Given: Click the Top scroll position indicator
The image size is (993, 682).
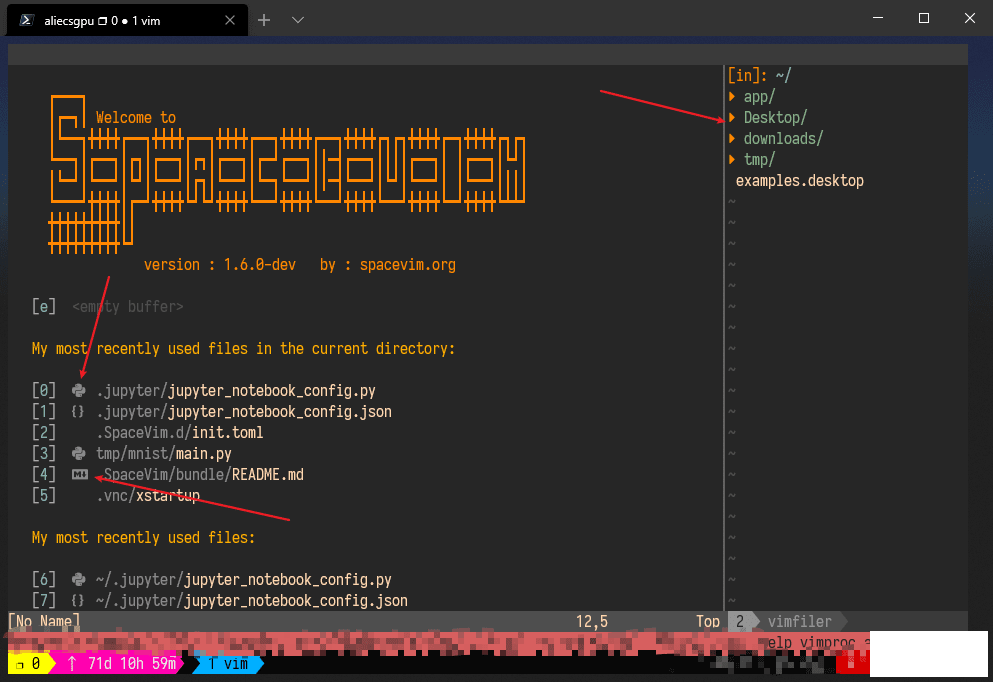Looking at the screenshot, I should (708, 621).
